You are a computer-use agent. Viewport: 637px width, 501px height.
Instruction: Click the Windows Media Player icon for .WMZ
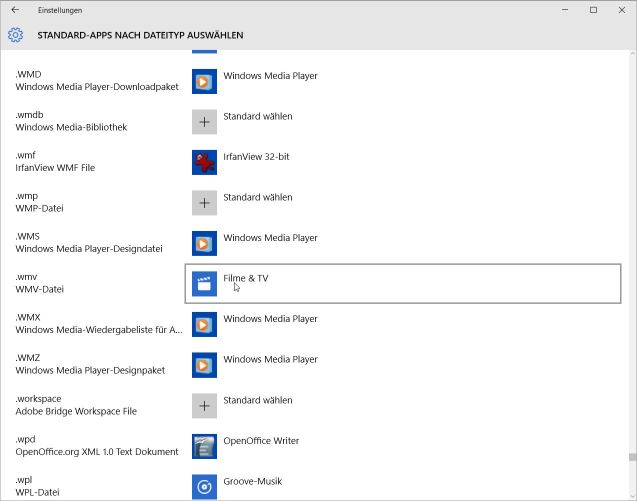(x=204, y=365)
